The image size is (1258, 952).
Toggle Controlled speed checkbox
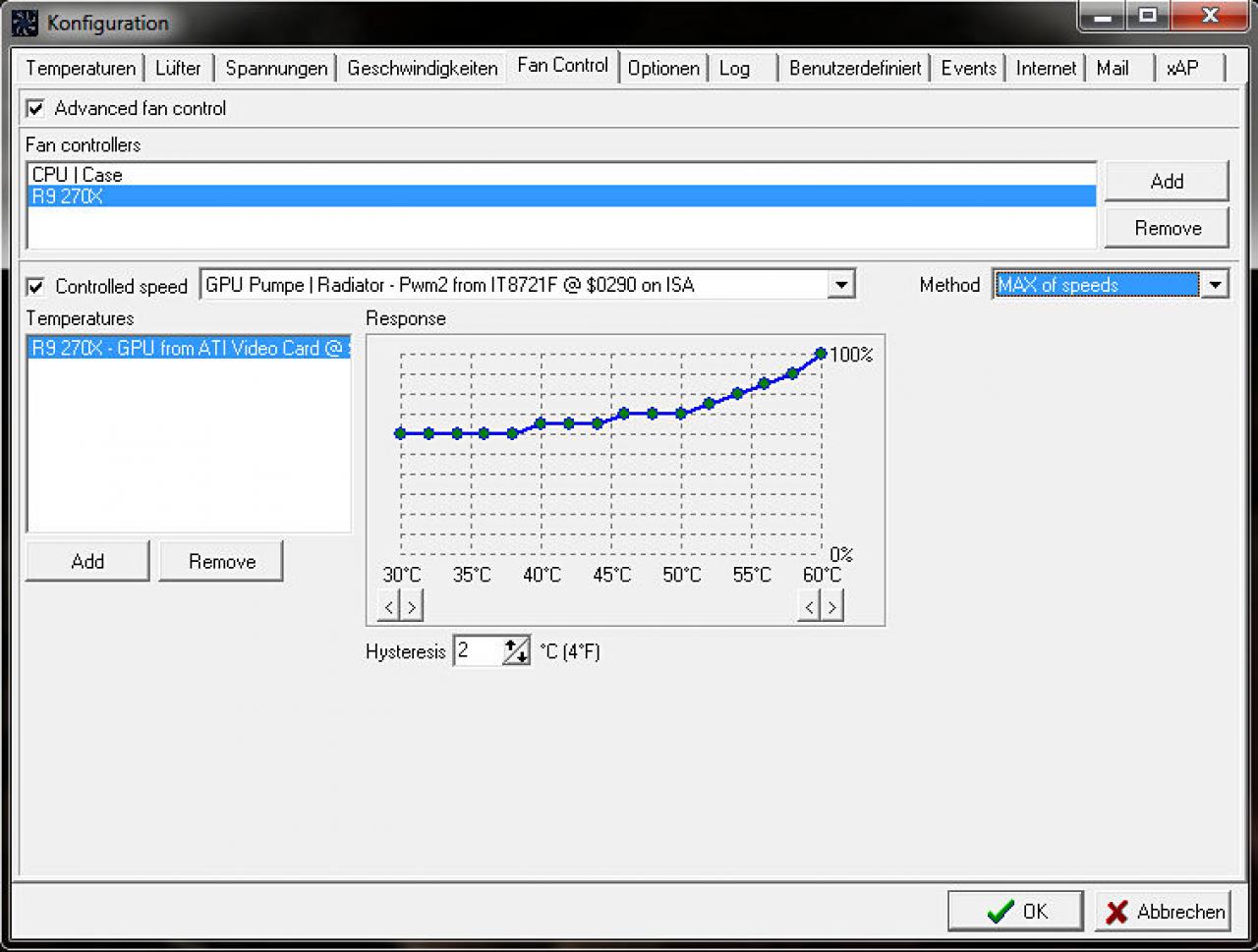35,286
